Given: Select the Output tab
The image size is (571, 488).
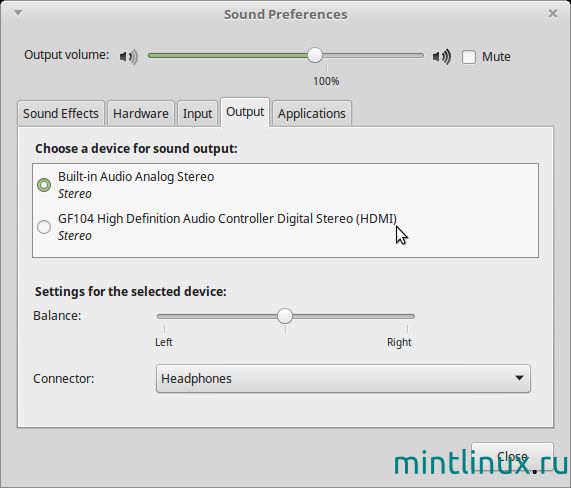Looking at the screenshot, I should pos(245,112).
